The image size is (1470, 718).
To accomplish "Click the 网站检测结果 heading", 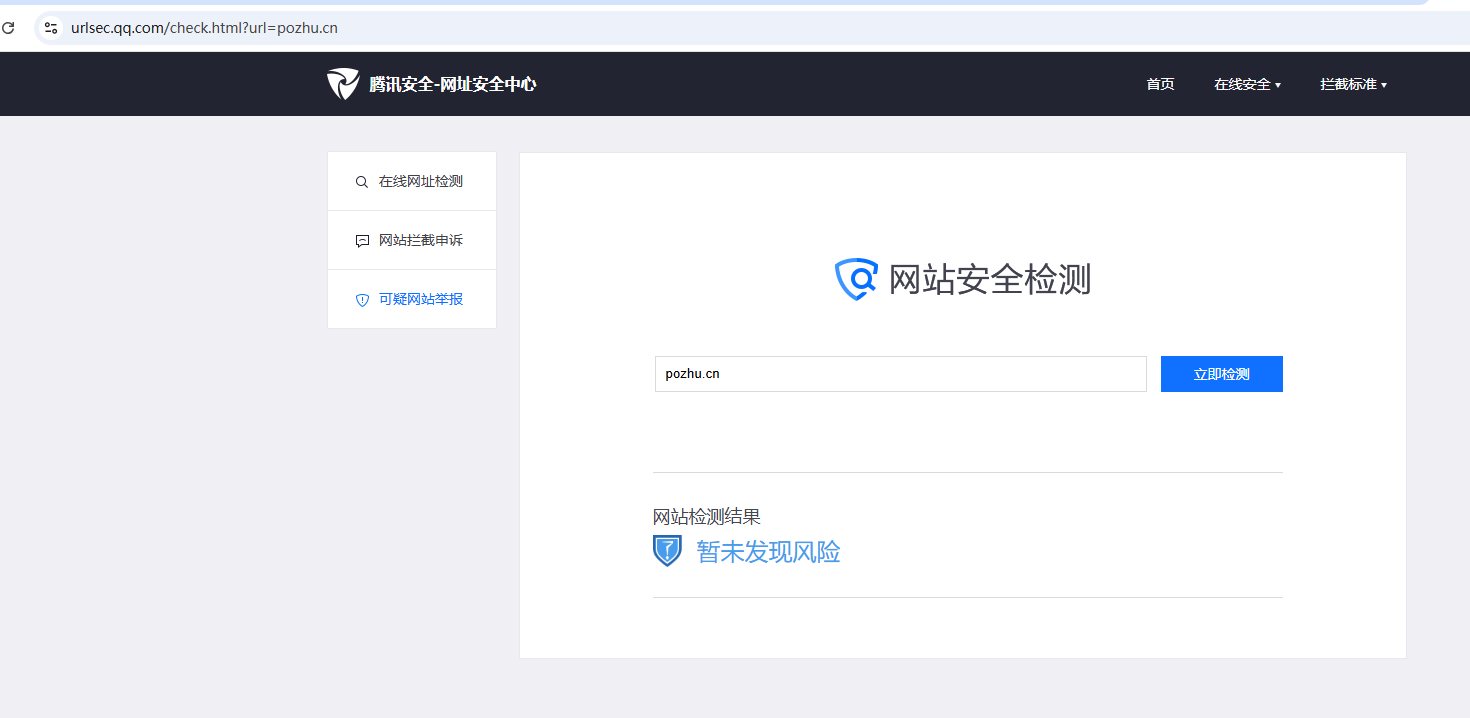I will [707, 517].
